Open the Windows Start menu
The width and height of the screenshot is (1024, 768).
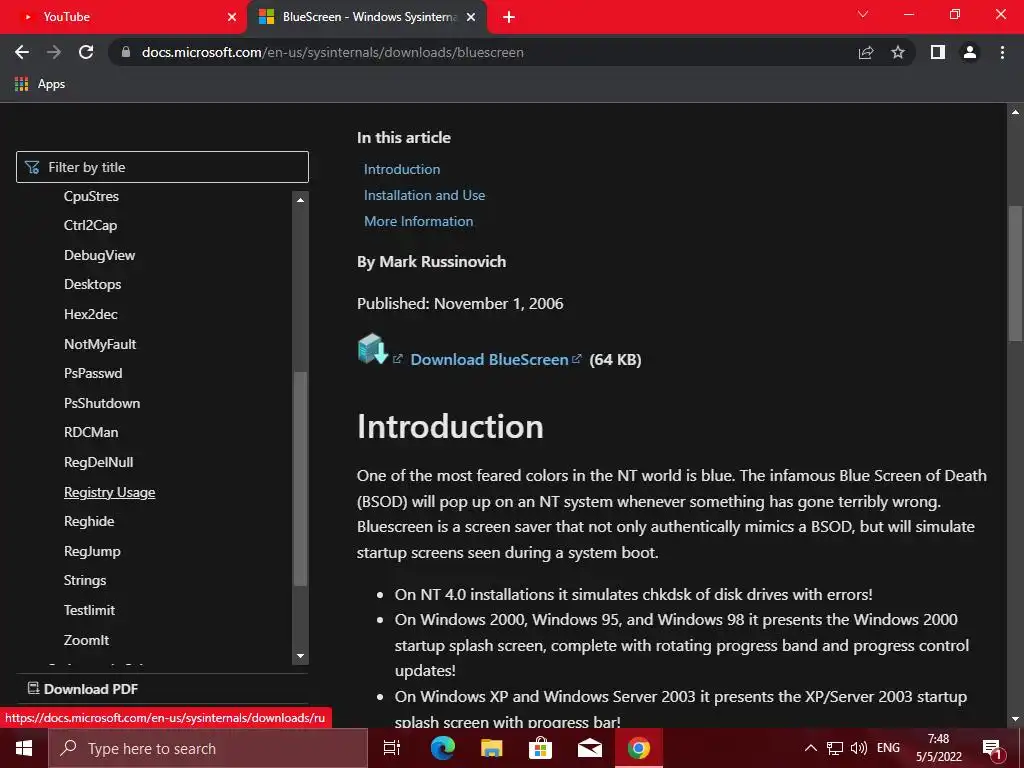(x=24, y=748)
